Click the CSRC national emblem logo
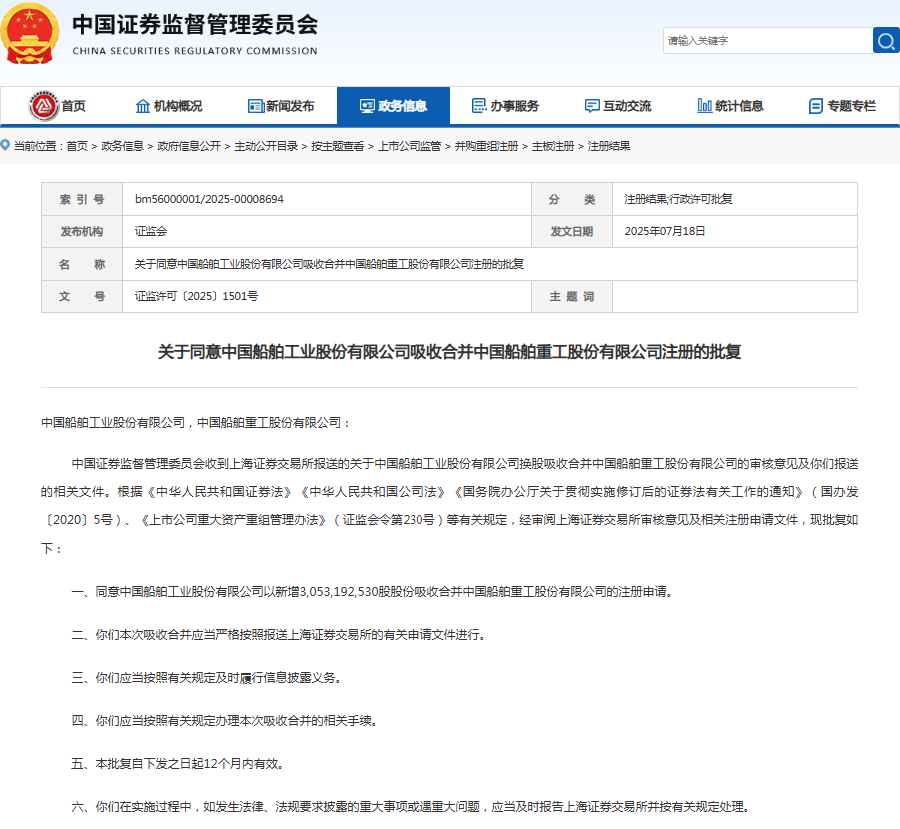This screenshot has height=829, width=900. coord(30,35)
